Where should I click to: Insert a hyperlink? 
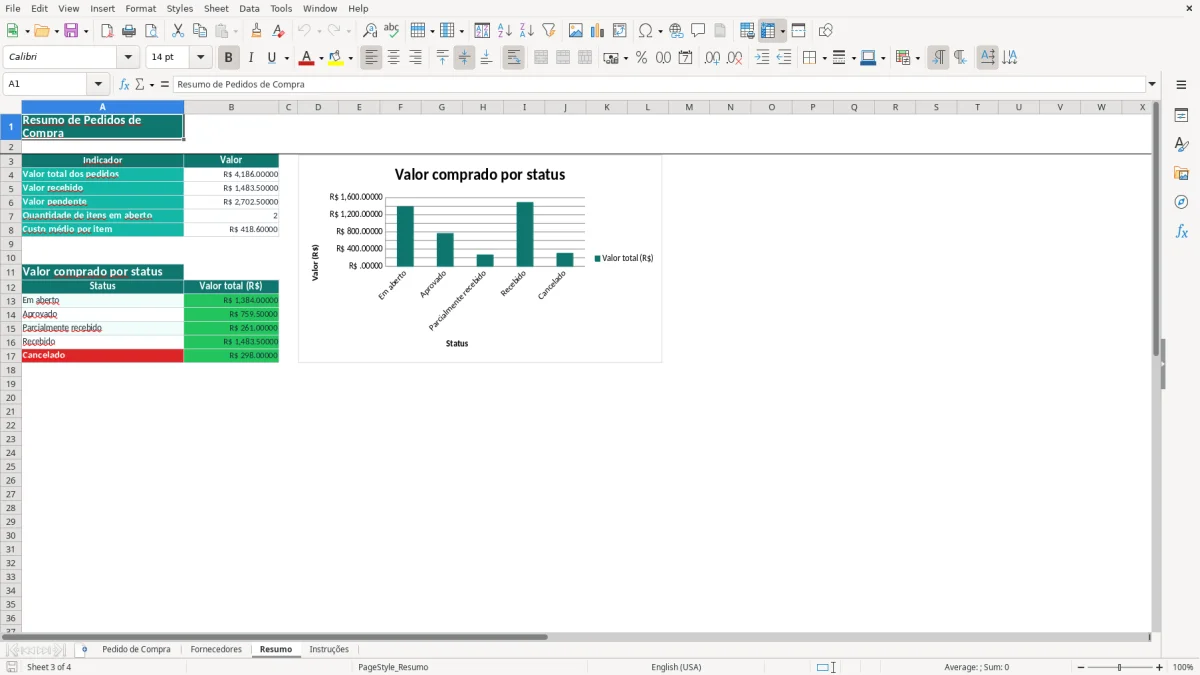(676, 31)
